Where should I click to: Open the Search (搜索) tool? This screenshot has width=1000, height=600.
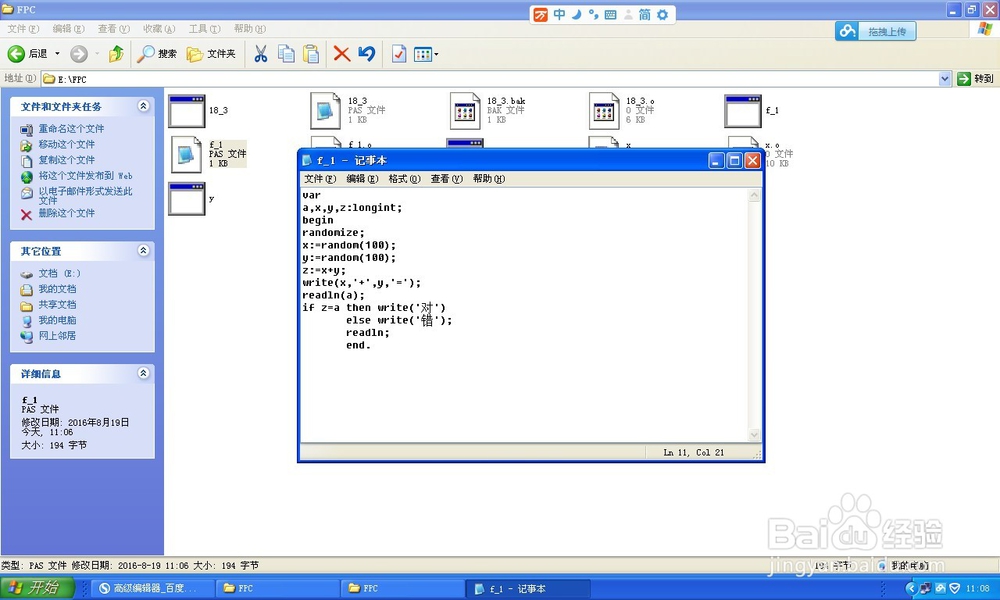[157, 54]
